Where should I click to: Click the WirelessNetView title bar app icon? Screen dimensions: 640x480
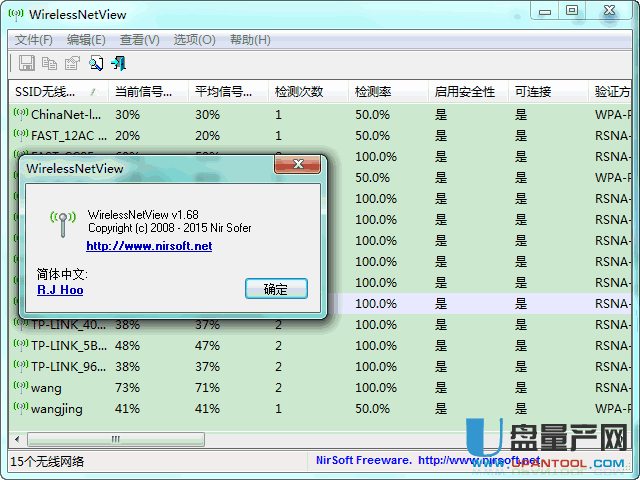coord(16,15)
